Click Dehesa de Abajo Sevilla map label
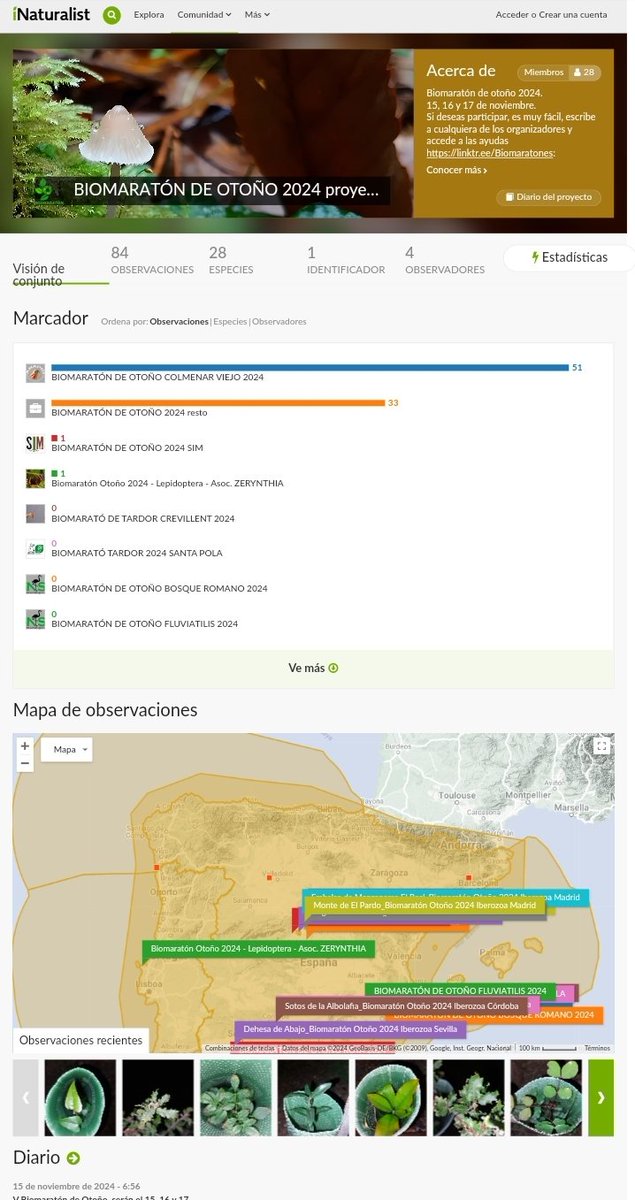 click(x=350, y=1028)
